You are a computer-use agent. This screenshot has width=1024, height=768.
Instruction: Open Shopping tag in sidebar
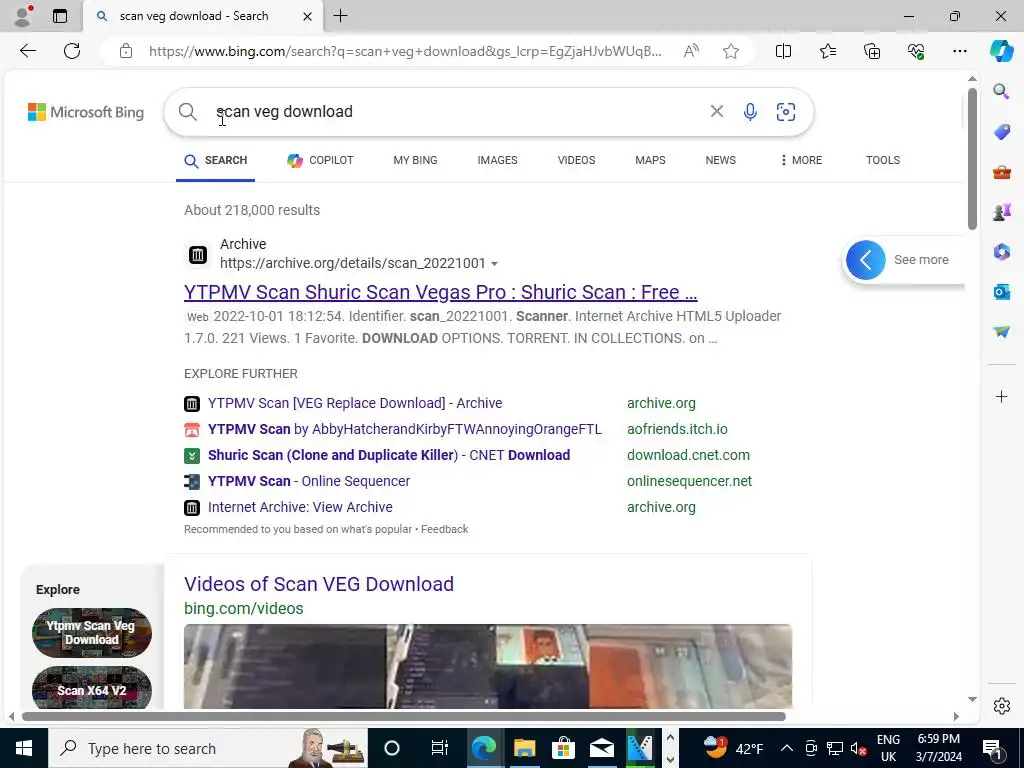tap(1001, 132)
